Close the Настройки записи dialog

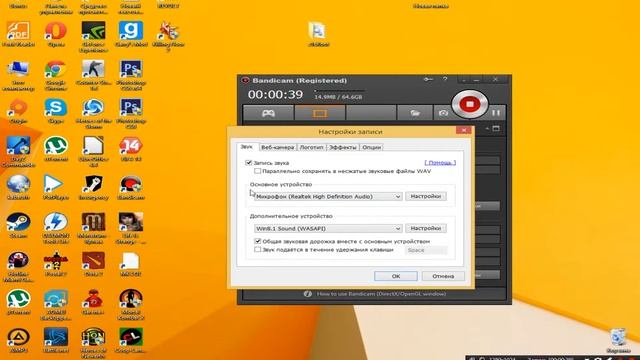tap(463, 130)
